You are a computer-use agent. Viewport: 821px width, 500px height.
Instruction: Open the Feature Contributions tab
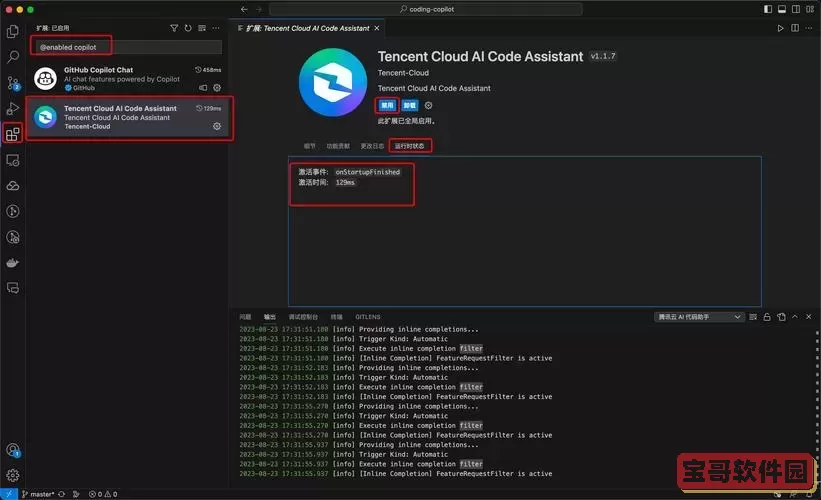[x=338, y=146]
